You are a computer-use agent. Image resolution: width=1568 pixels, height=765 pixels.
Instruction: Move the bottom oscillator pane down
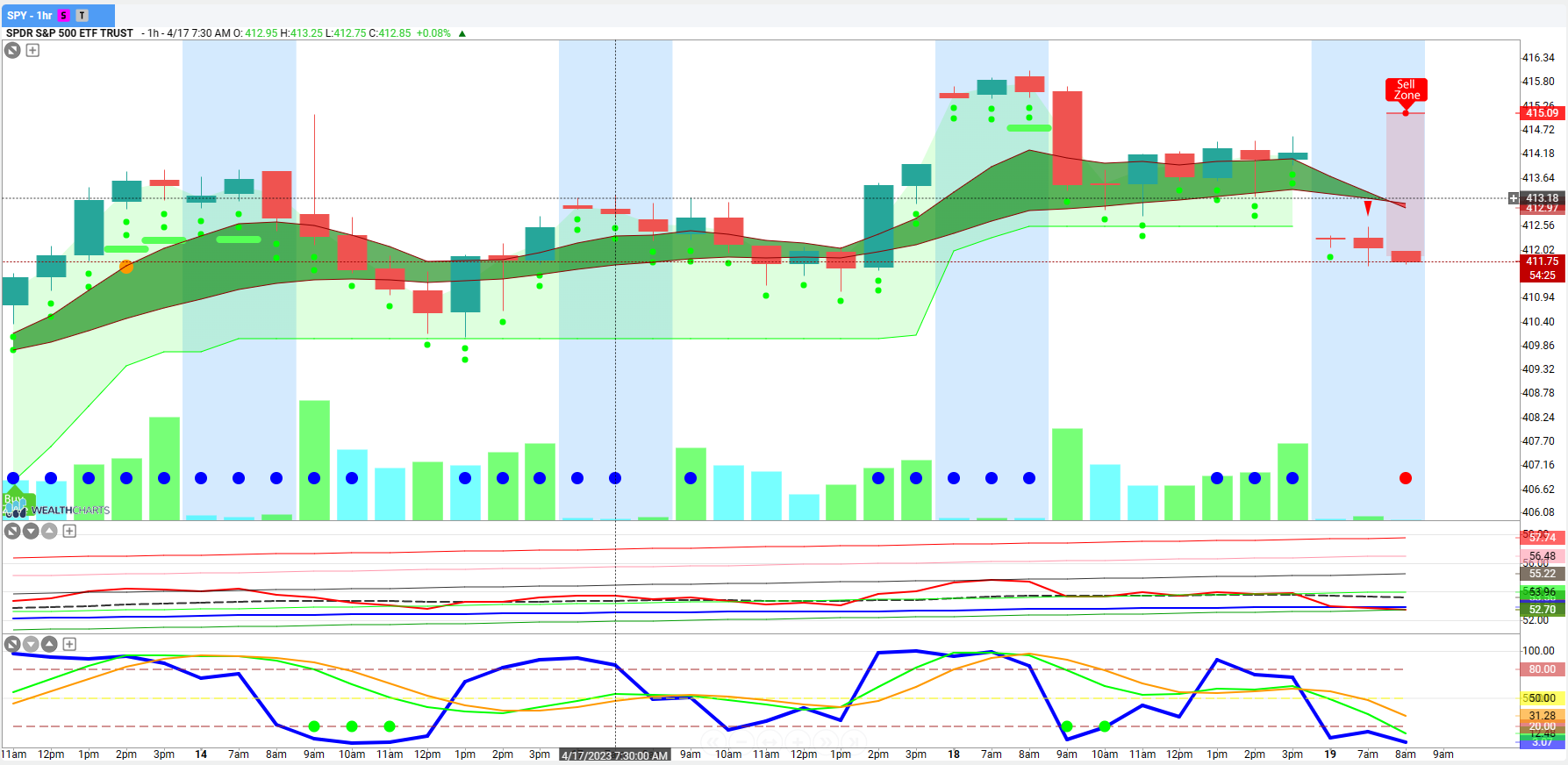[31, 644]
